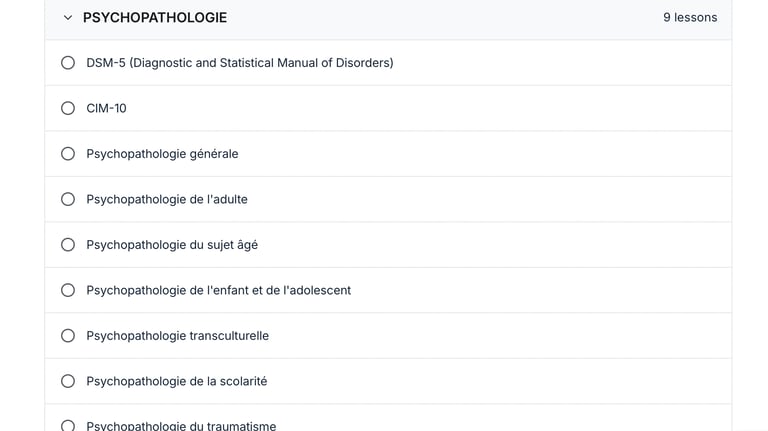Mark circle beside Psychopathologie de la scolarité
The image size is (768, 431).
tap(68, 381)
